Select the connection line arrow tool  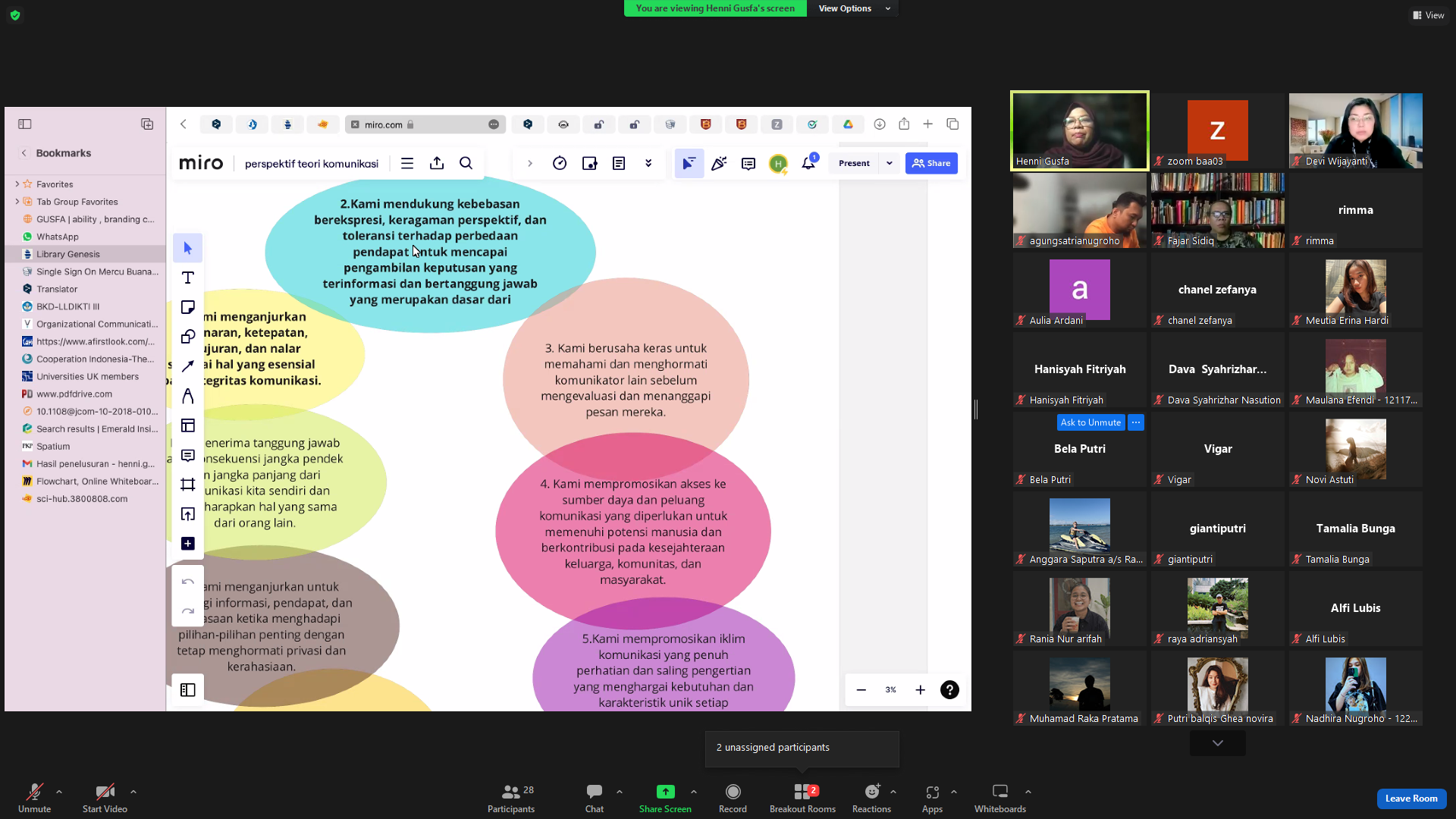point(188,366)
